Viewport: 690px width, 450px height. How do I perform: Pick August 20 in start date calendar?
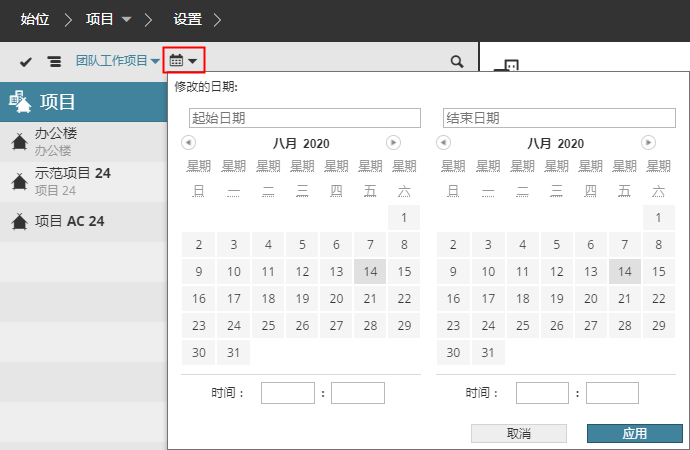click(x=336, y=299)
